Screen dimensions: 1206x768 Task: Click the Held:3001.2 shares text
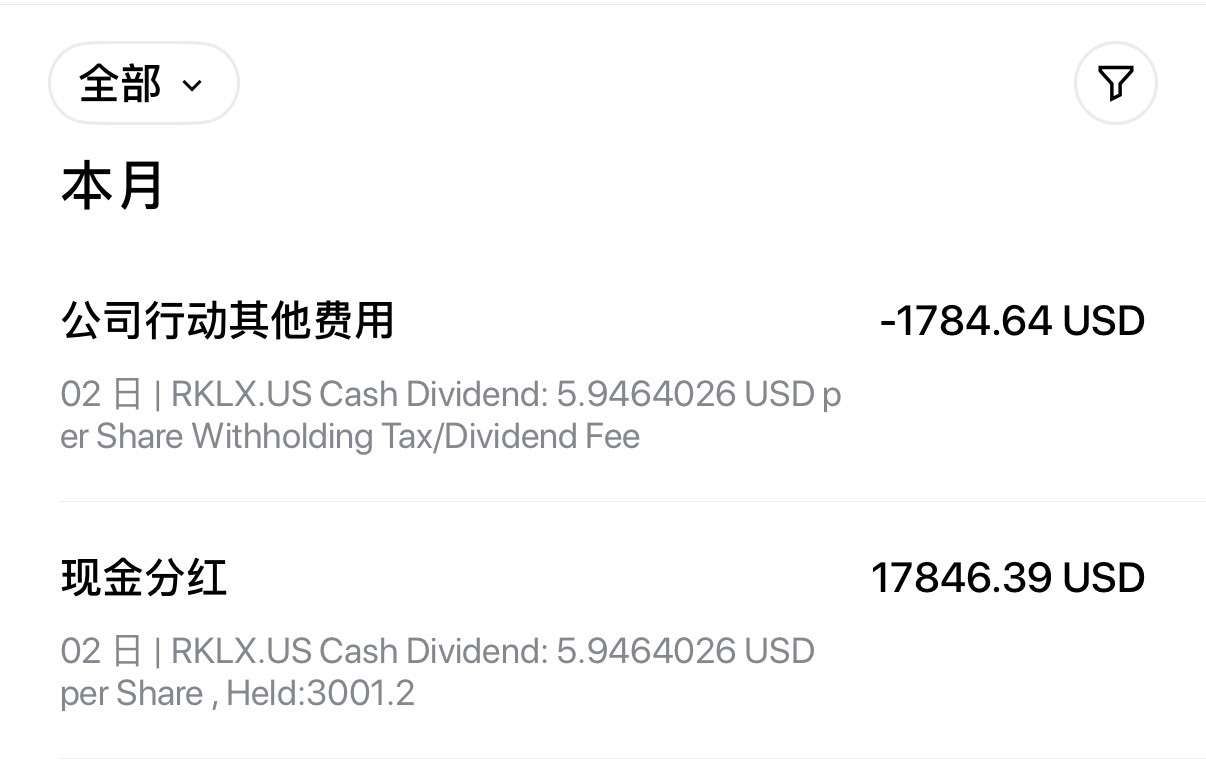pos(320,693)
